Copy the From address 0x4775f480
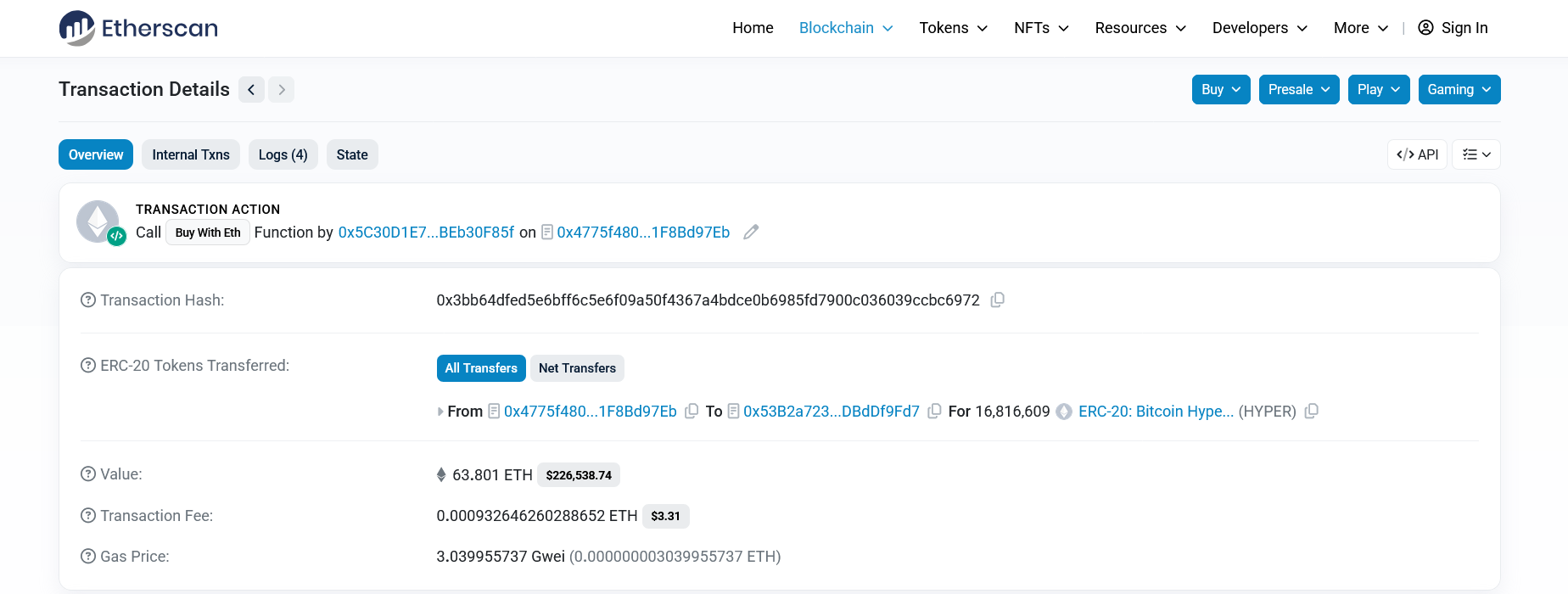This screenshot has height=594, width=1568. [692, 412]
